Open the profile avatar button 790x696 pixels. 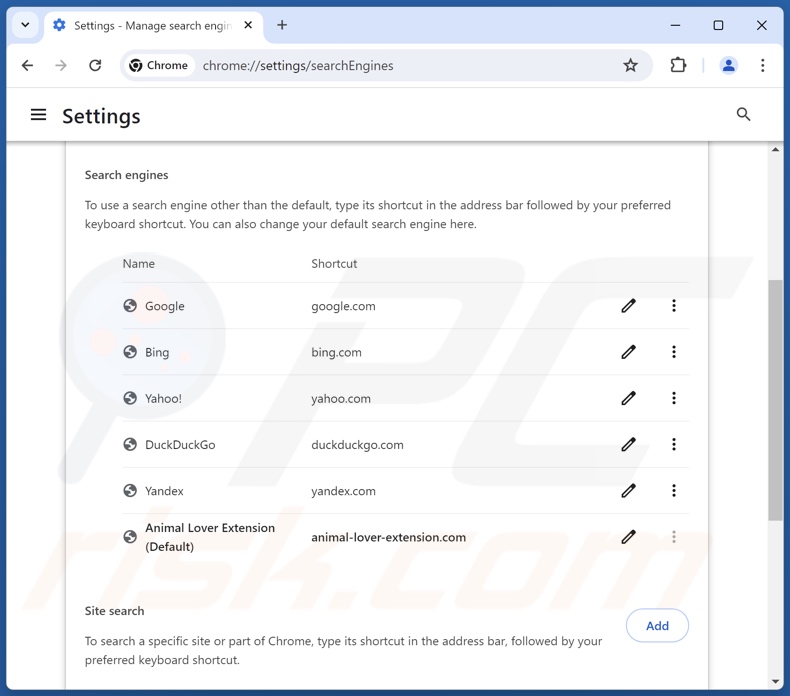[x=728, y=66]
